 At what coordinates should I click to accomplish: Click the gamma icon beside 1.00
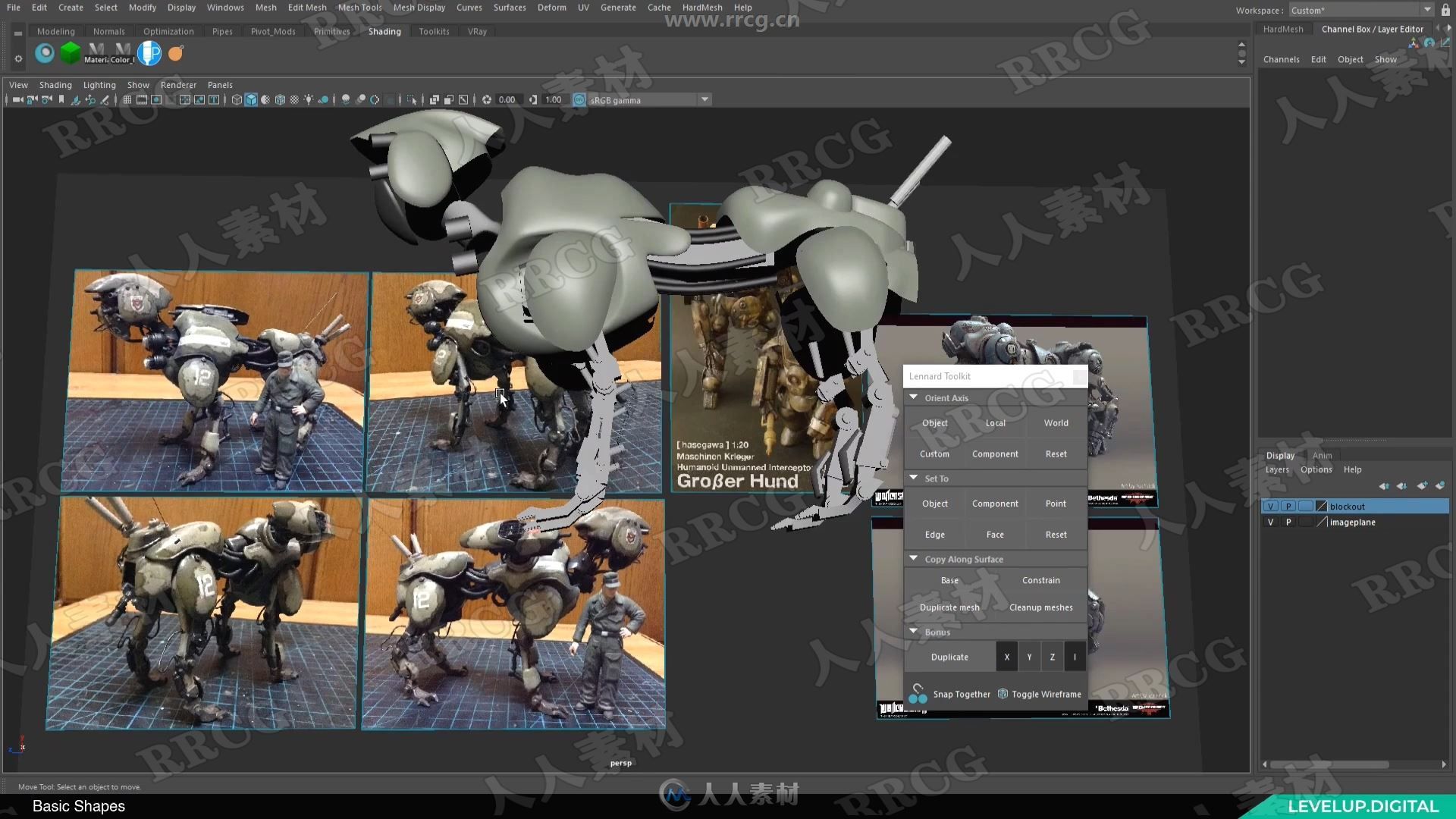coord(533,99)
